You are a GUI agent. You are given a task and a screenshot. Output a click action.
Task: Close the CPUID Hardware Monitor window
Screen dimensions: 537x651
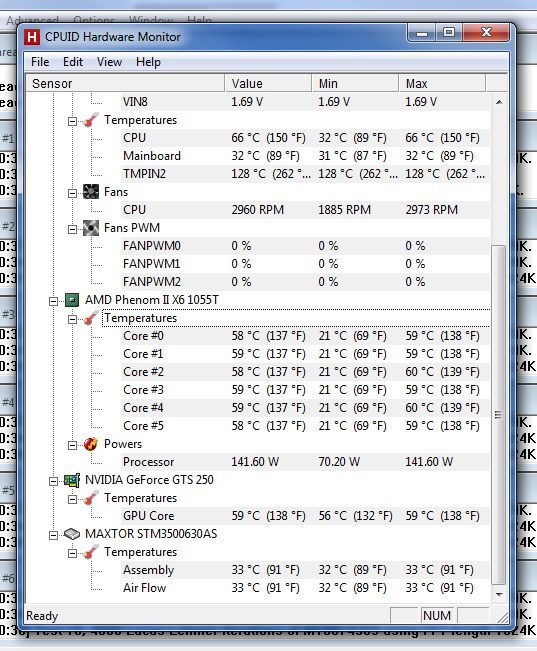486,33
